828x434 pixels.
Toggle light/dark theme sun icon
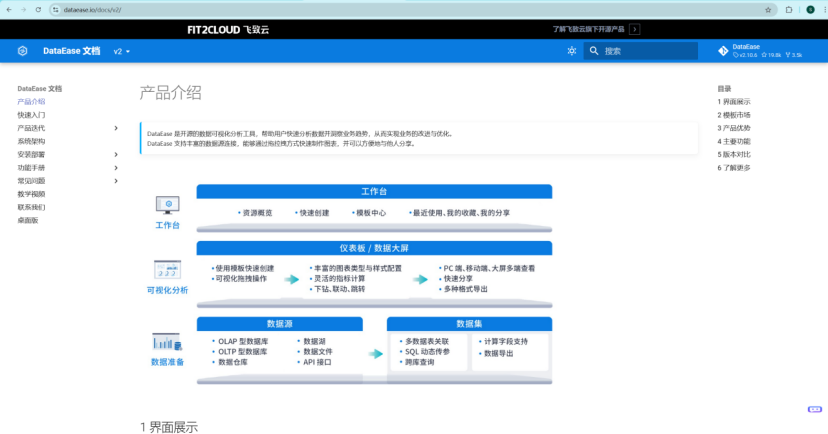coord(571,51)
